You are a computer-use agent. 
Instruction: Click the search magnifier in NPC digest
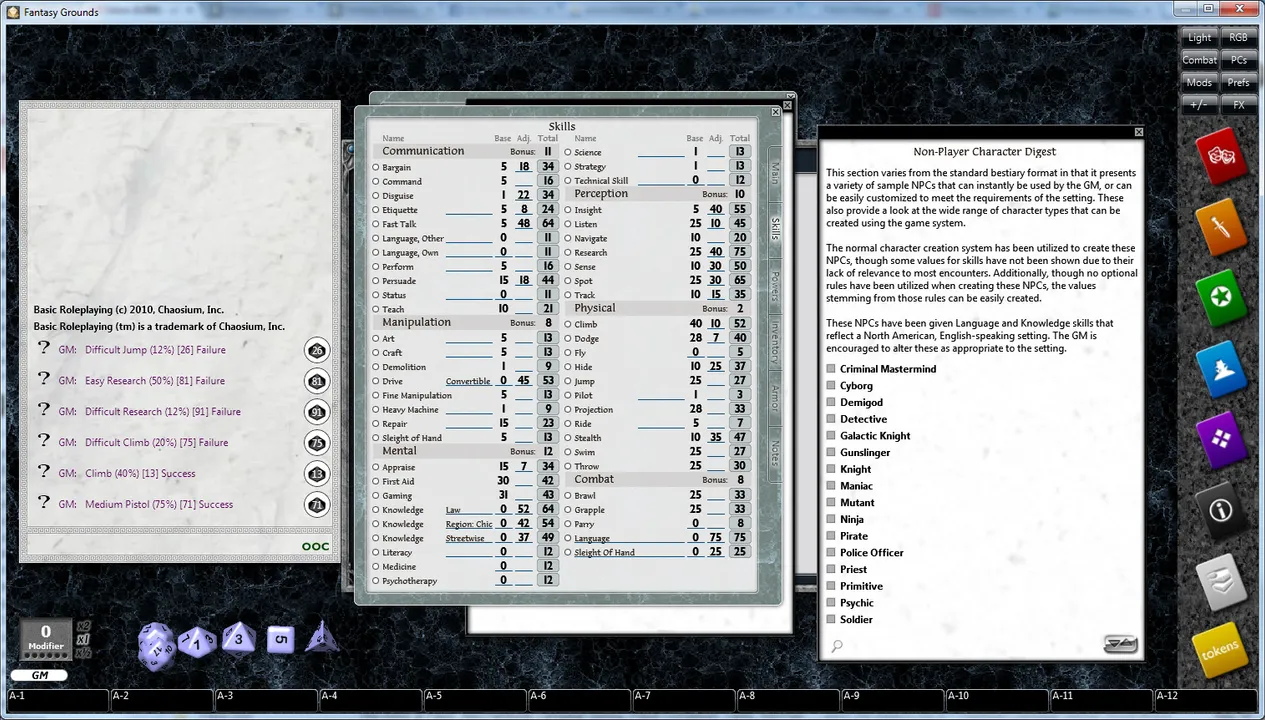[x=837, y=646]
